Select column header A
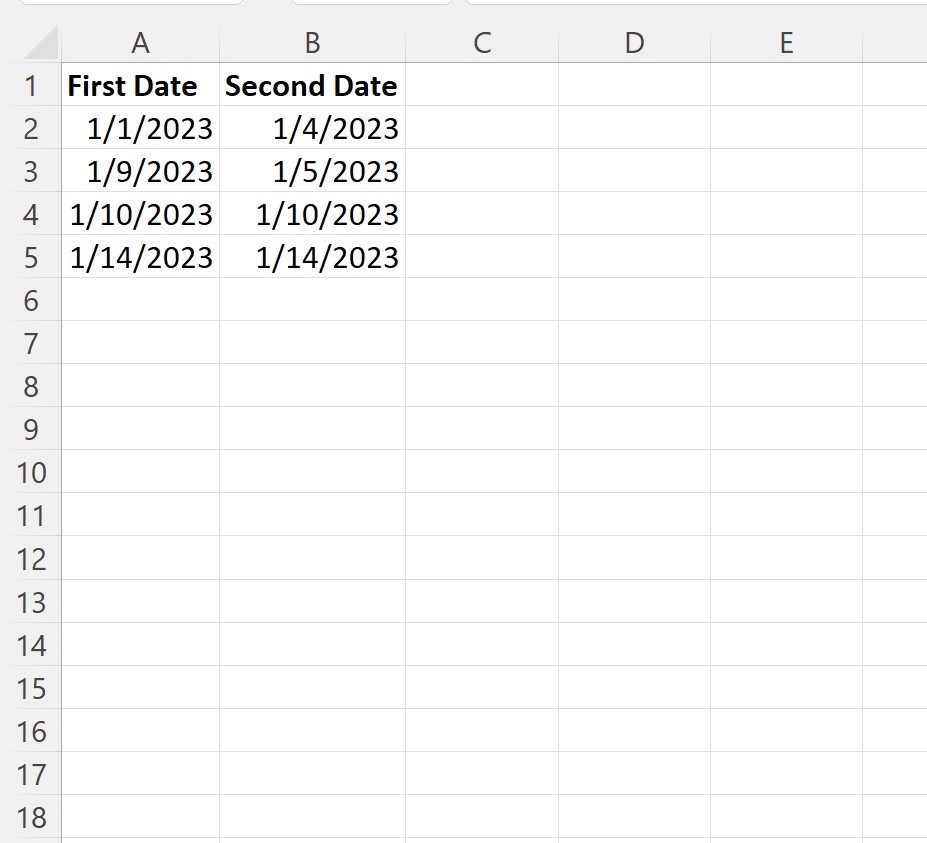 tap(140, 43)
